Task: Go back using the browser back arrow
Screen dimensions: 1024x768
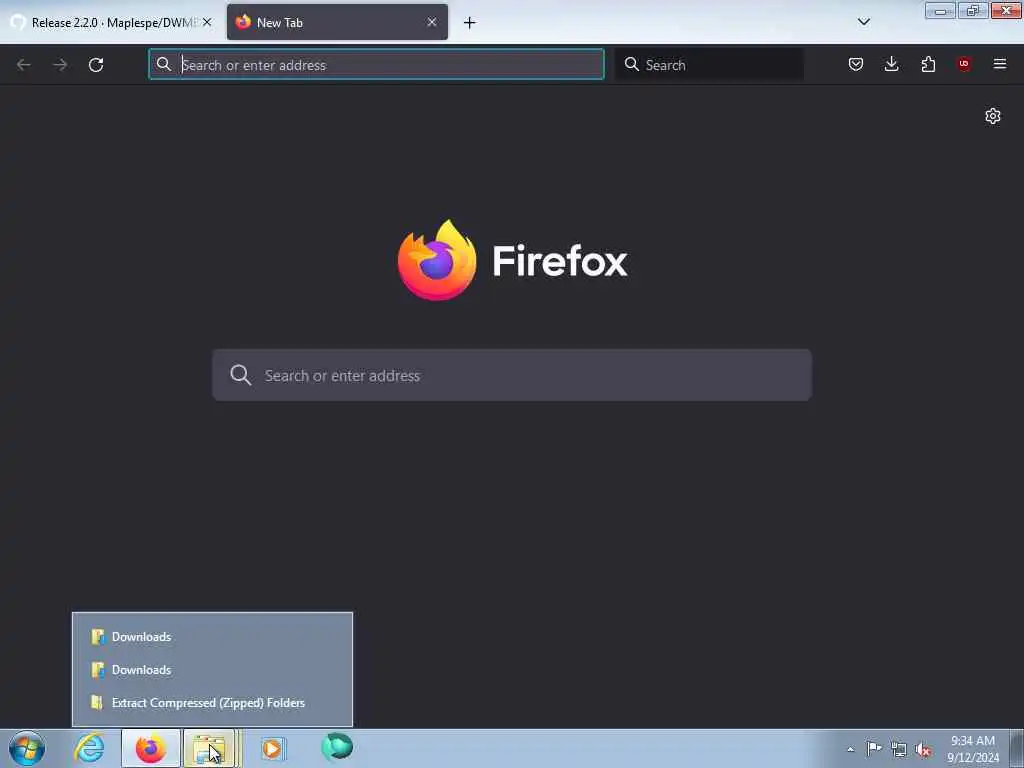Action: coord(24,65)
